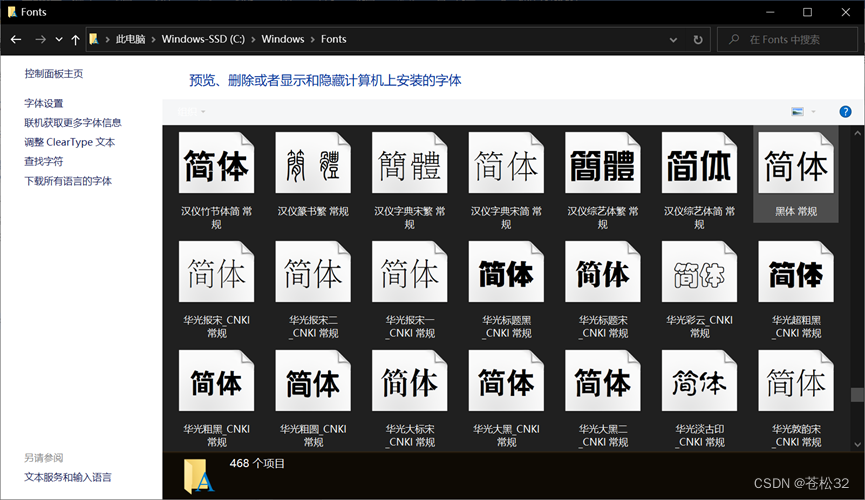Select the 汉仪篆书繁 常规 font icon
Screen dimensions: 865x500
point(313,163)
